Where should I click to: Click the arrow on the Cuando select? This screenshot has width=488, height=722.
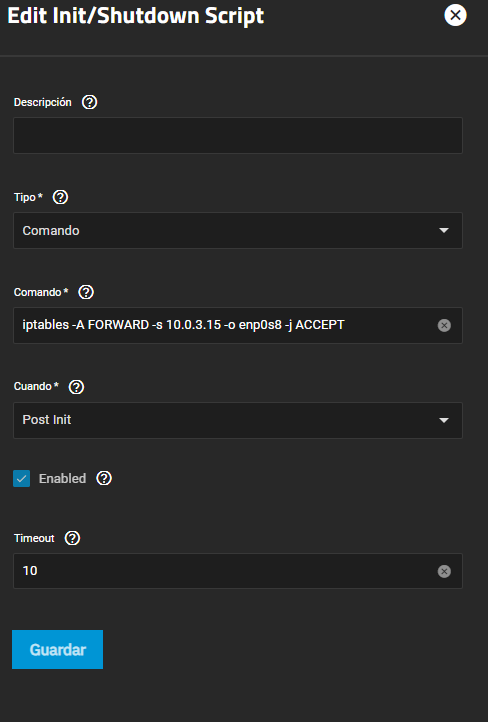point(444,420)
